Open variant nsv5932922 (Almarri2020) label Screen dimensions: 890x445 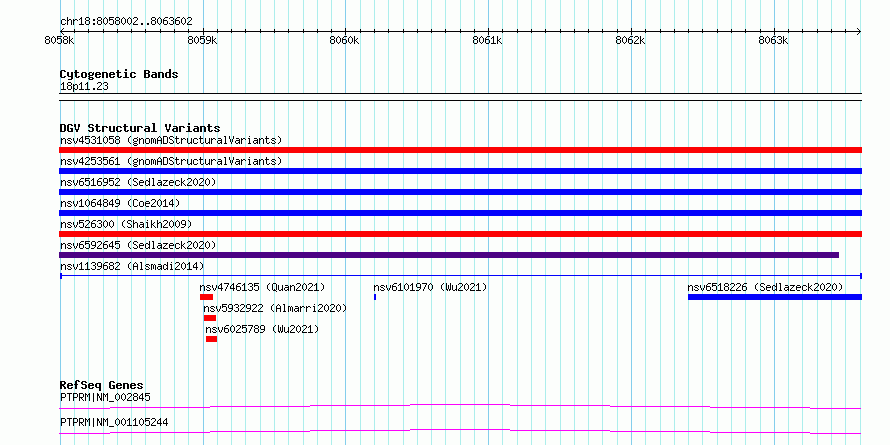275,308
